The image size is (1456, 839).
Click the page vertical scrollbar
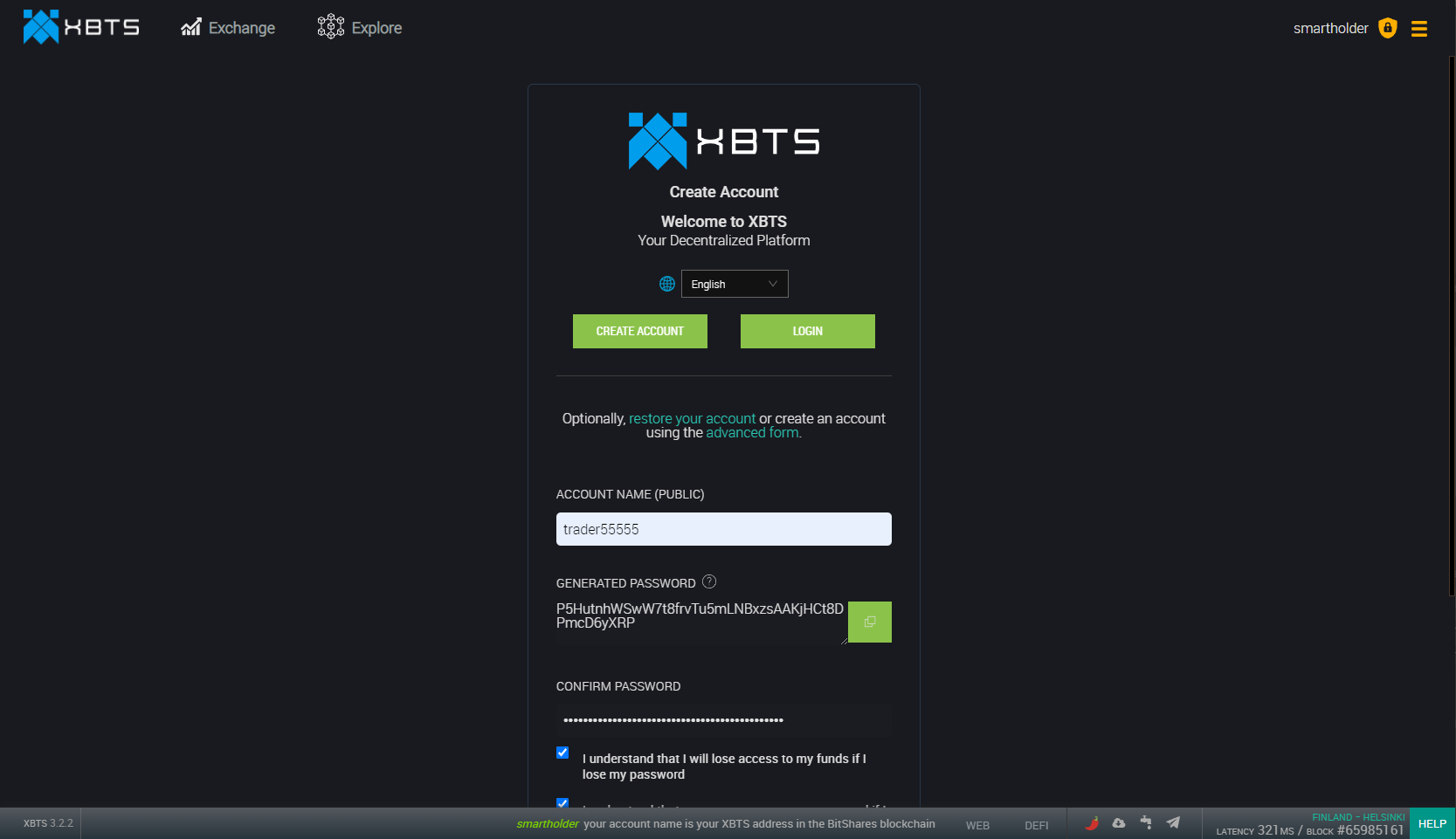tap(1452, 326)
